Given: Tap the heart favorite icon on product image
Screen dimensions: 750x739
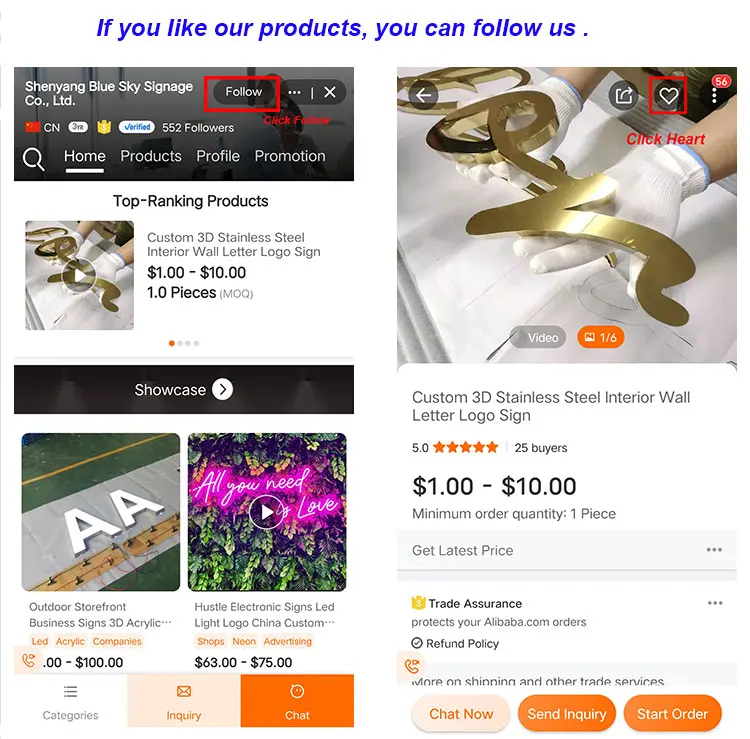Looking at the screenshot, I should tap(668, 96).
